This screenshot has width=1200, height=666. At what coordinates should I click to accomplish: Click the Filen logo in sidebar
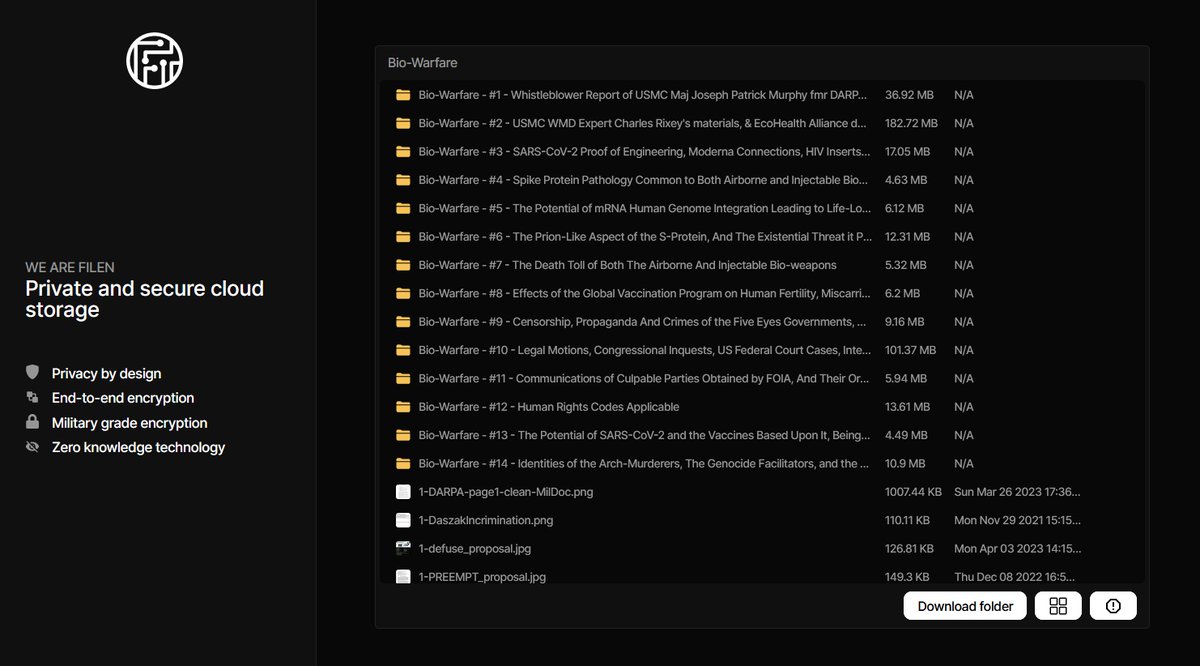(x=155, y=60)
